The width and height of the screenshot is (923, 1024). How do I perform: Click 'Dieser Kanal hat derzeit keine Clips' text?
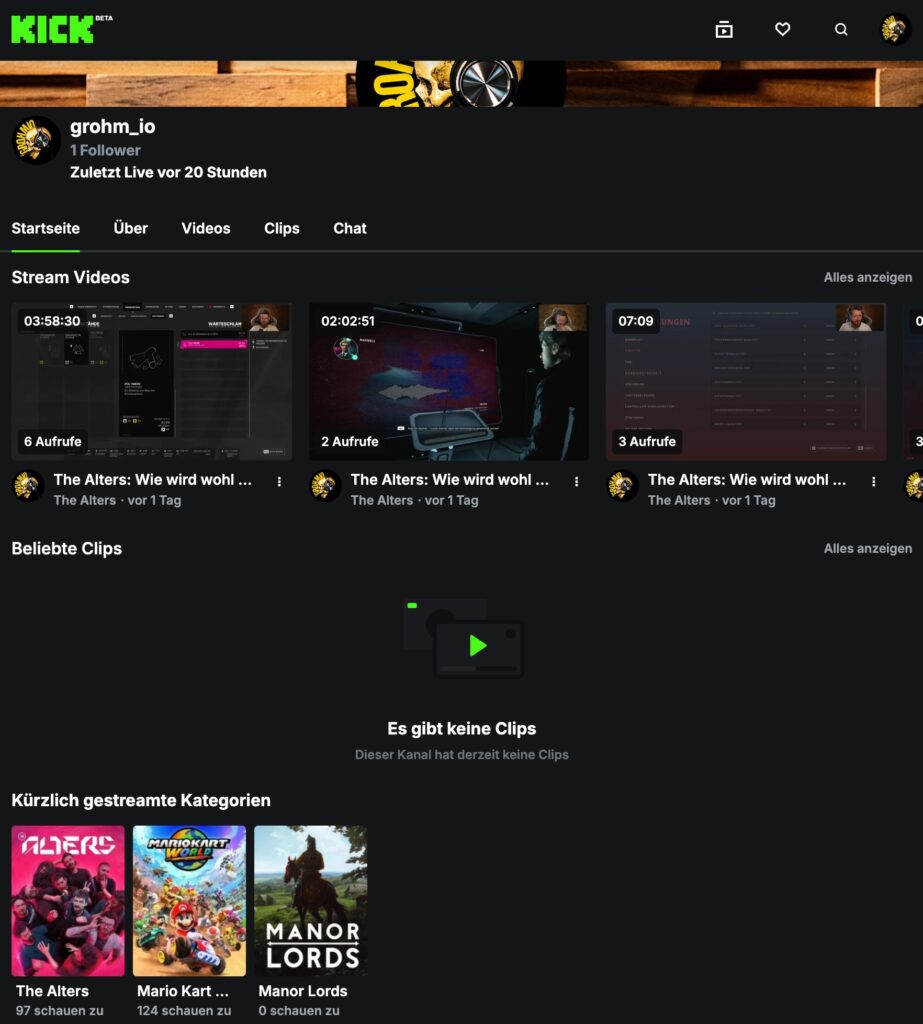click(x=462, y=755)
